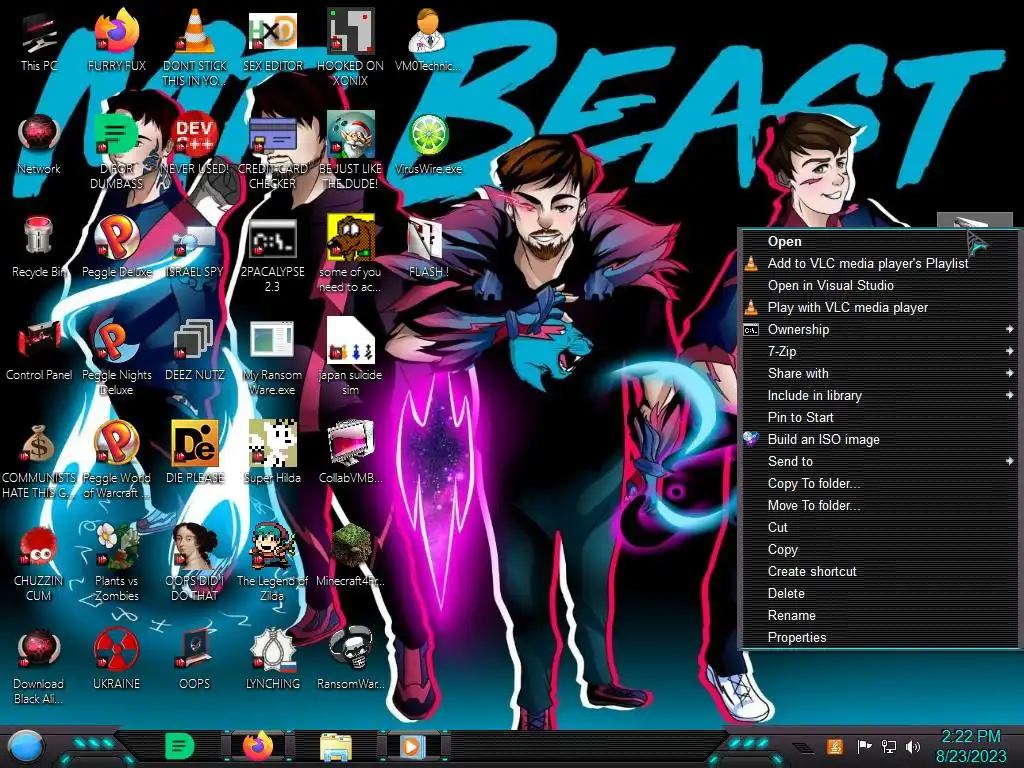Image resolution: width=1024 pixels, height=768 pixels.
Task: Select the Recycle Bin icon
Action: (x=39, y=247)
